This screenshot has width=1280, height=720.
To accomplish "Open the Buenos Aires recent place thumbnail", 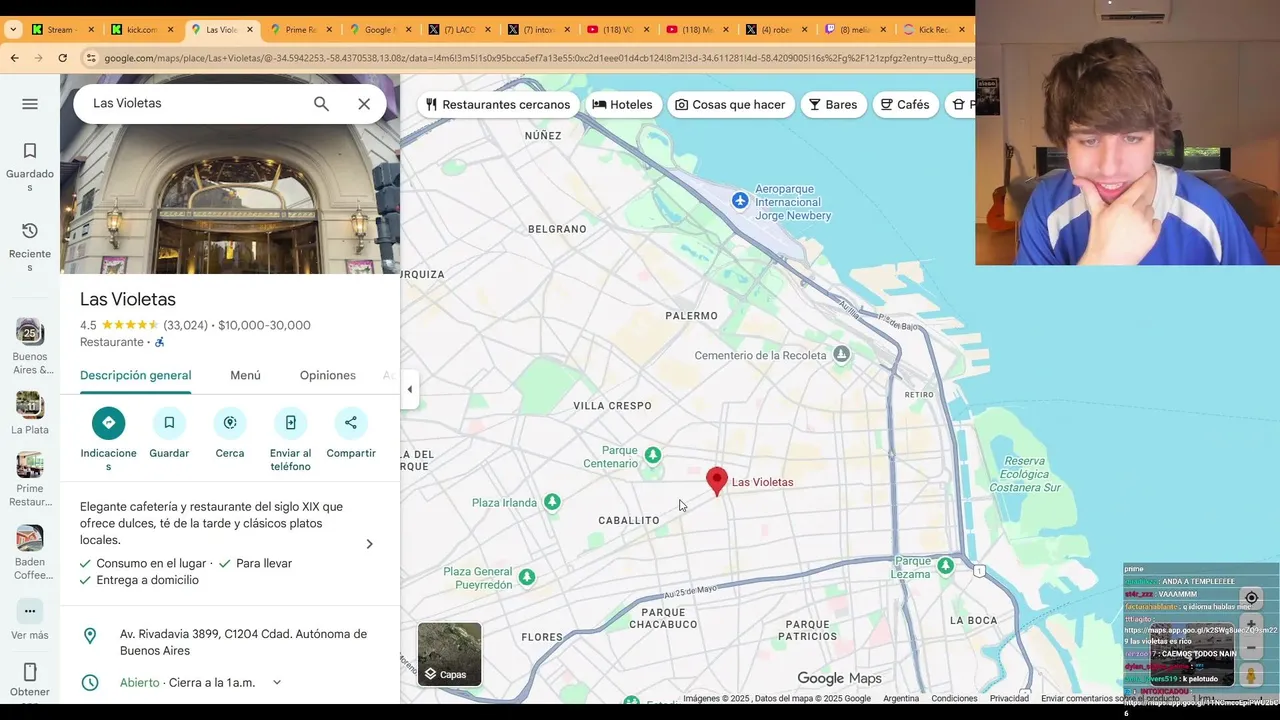I will 30,331.
